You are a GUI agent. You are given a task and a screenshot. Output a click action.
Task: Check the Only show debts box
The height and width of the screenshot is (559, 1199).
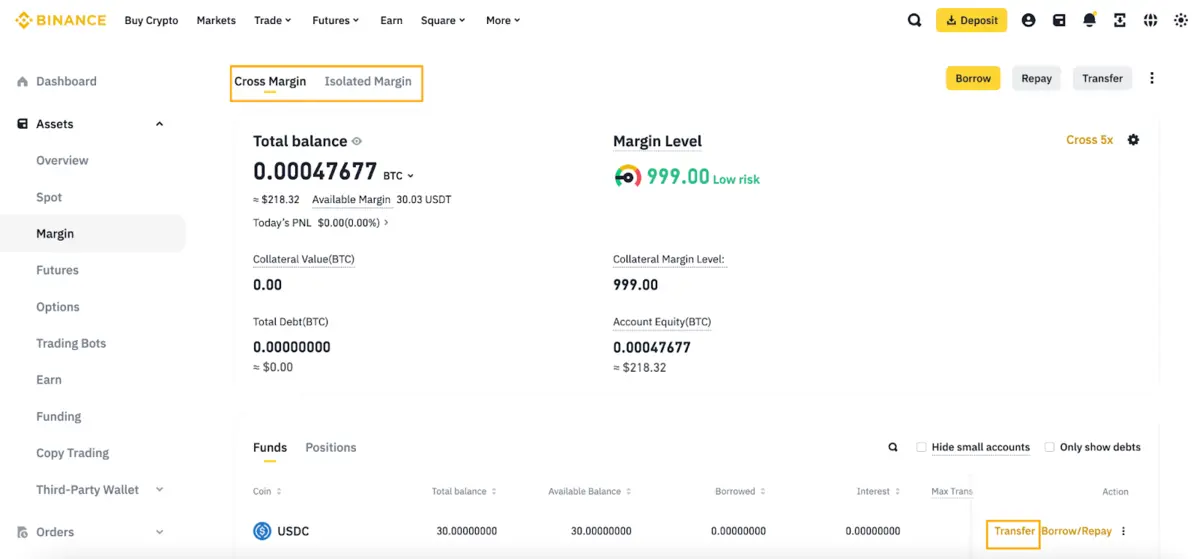[1049, 447]
